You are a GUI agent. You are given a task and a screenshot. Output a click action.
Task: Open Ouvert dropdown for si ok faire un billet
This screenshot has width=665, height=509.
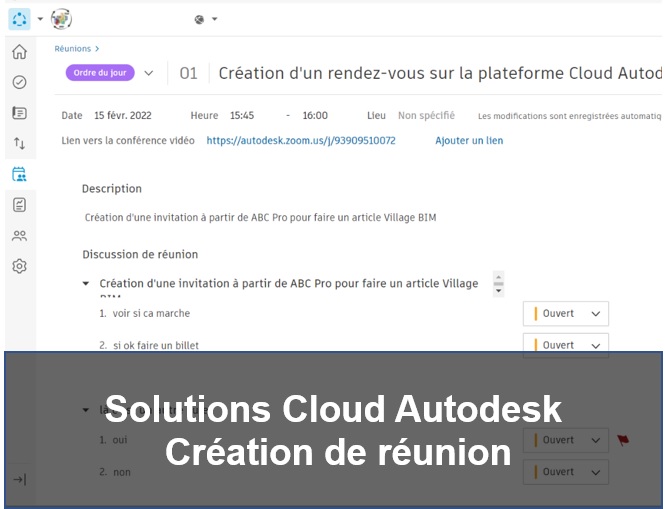(566, 344)
